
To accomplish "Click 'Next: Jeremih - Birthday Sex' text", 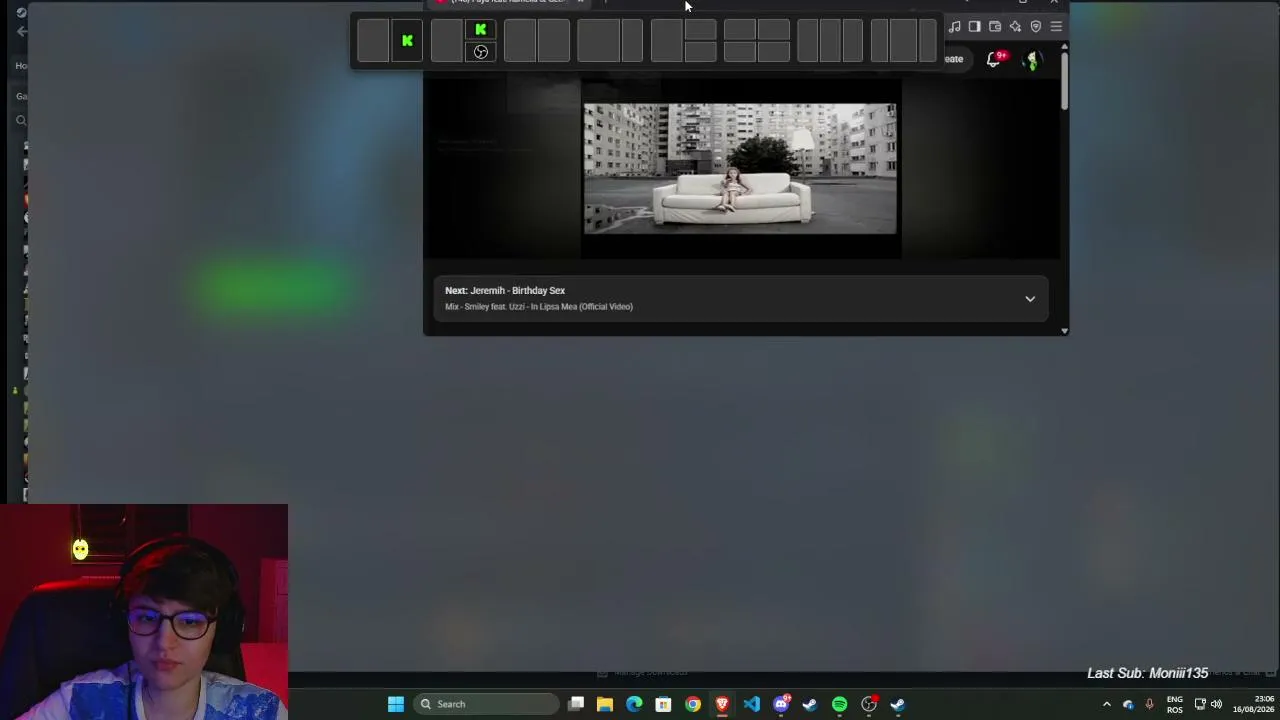I will click(x=505, y=291).
